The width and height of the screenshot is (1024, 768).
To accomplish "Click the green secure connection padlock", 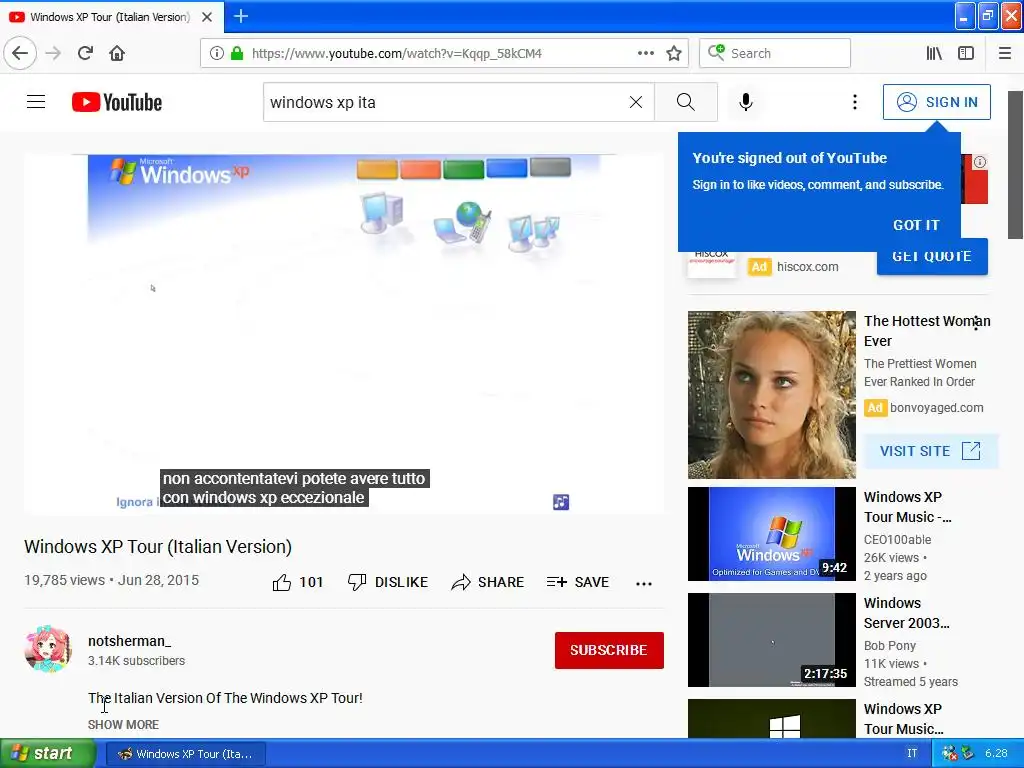I will click(x=236, y=53).
